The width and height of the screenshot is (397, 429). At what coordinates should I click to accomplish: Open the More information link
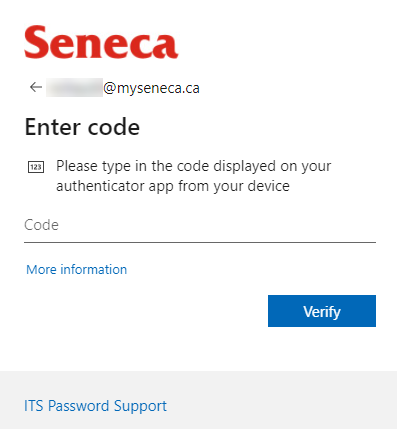77,269
